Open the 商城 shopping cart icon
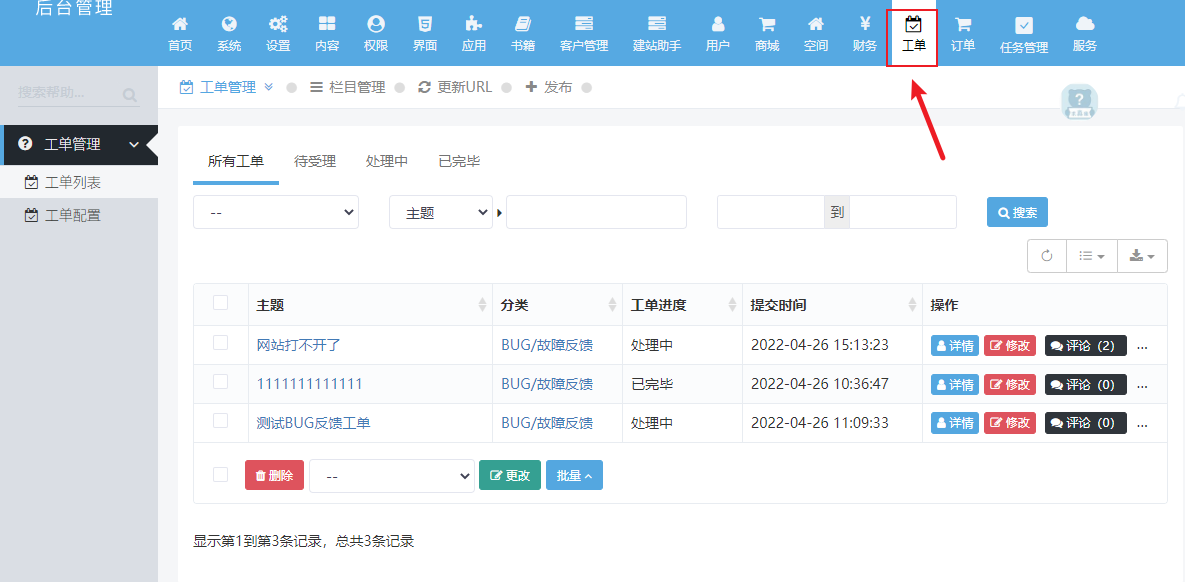Viewport: 1185px width, 582px height. click(x=767, y=24)
